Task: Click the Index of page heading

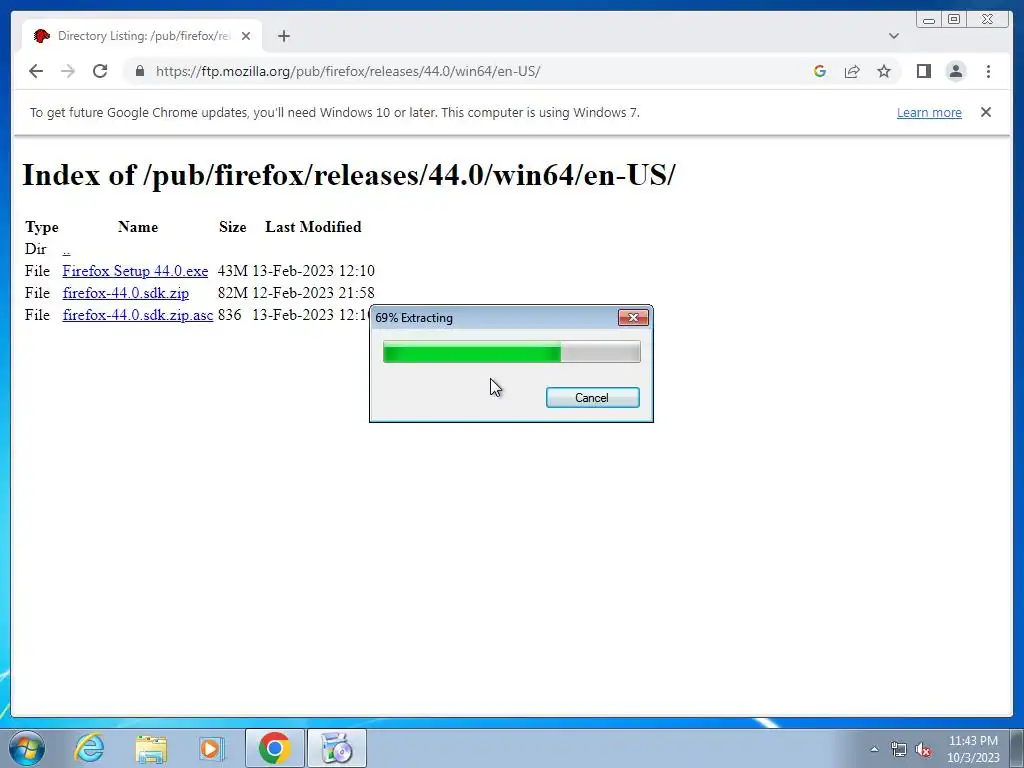Action: tap(349, 175)
